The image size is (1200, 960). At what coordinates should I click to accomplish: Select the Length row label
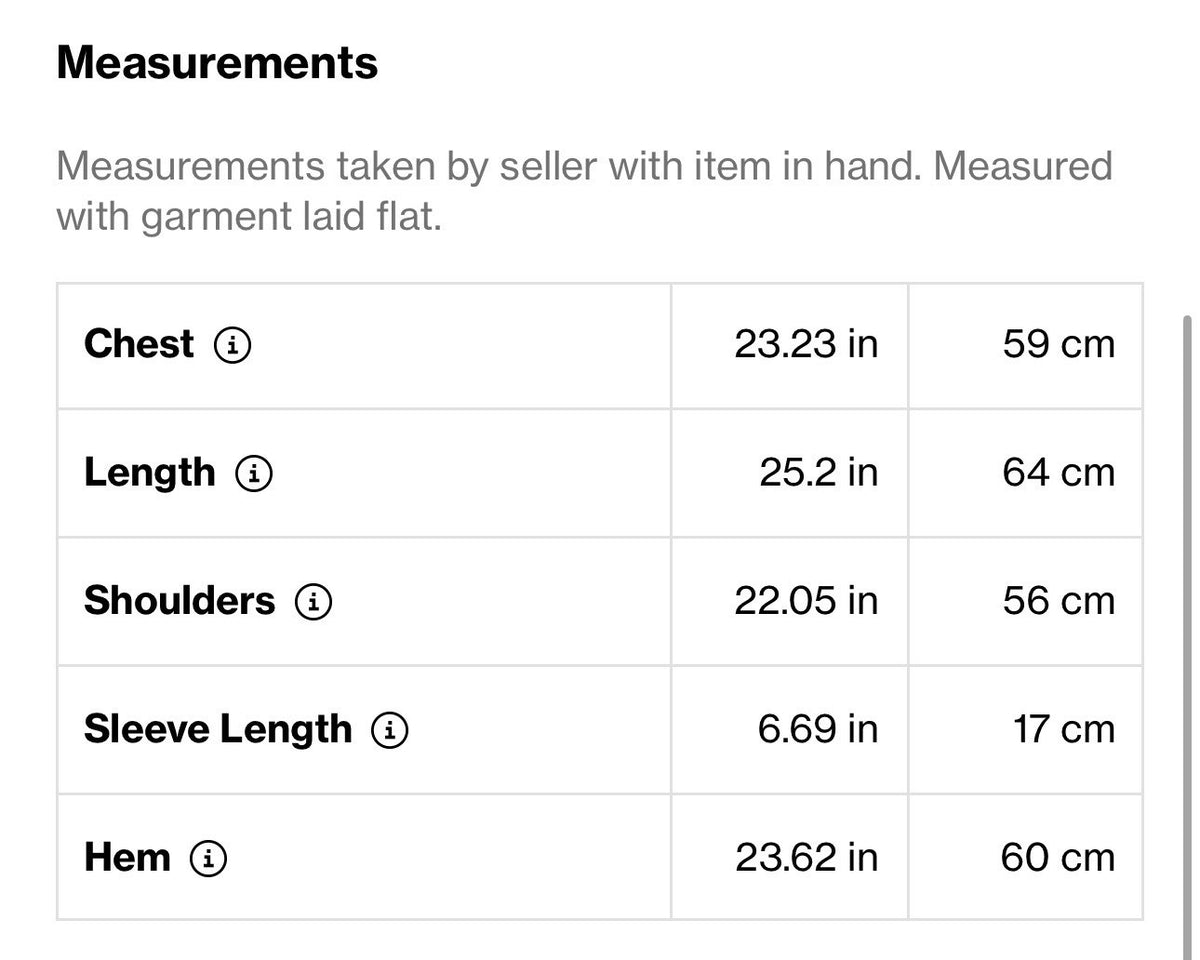[x=150, y=473]
